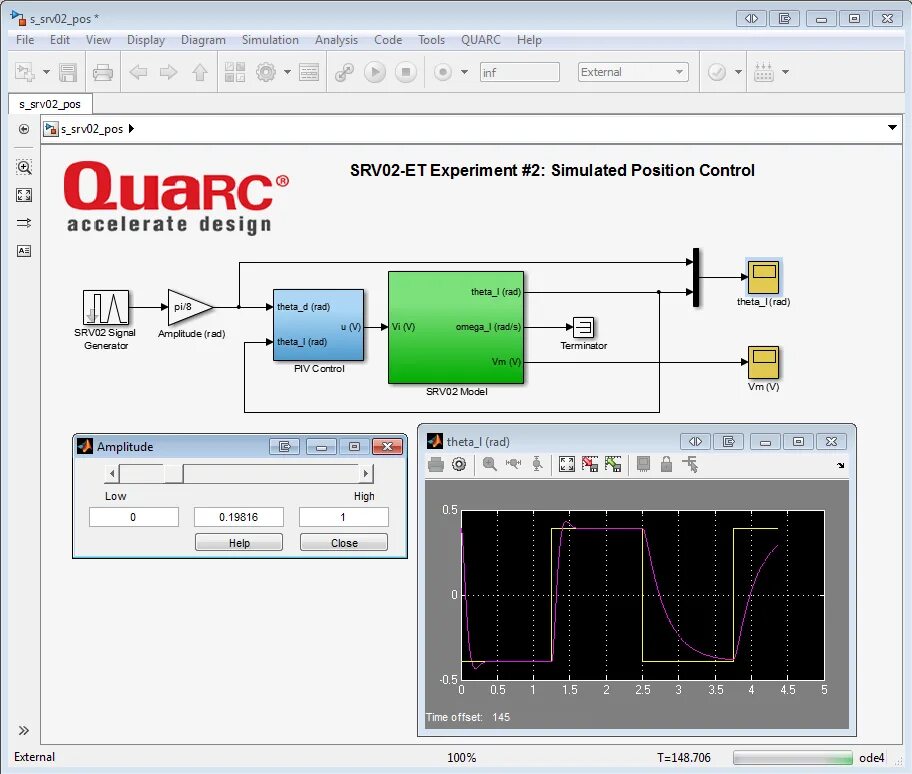Image resolution: width=912 pixels, height=774 pixels.
Task: Click the Vm (V) scope block
Action: 764,362
